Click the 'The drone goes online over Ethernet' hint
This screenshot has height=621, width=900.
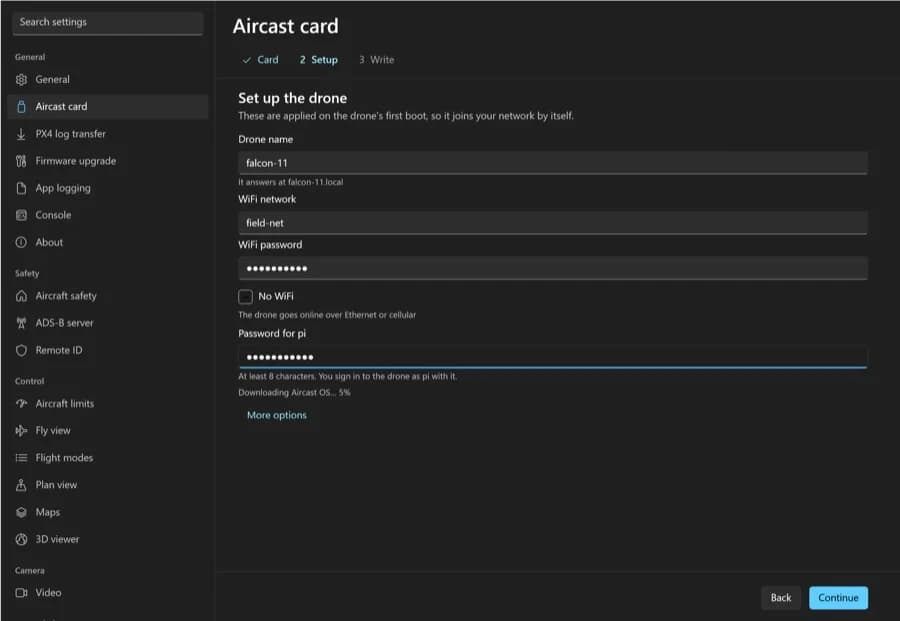(x=327, y=315)
